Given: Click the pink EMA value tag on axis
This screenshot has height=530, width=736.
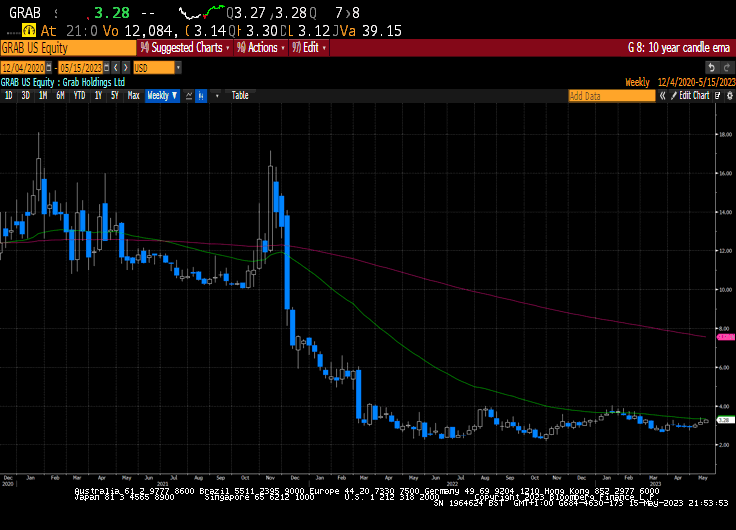Looking at the screenshot, I should pos(726,337).
